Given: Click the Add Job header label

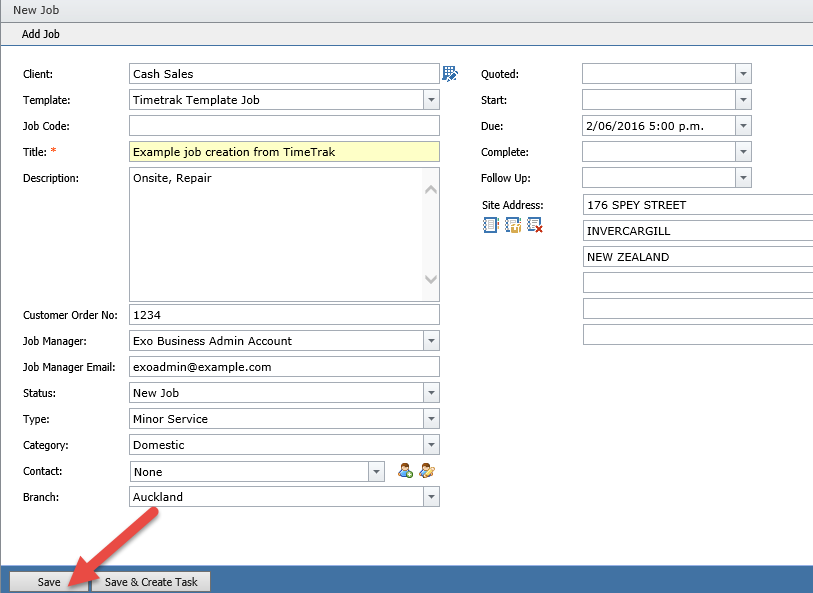Looking at the screenshot, I should (40, 34).
